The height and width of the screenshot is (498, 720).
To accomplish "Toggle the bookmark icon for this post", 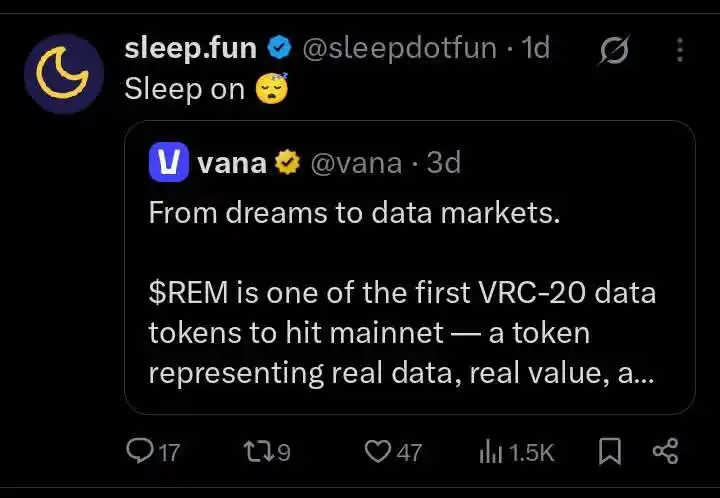I will (x=610, y=451).
